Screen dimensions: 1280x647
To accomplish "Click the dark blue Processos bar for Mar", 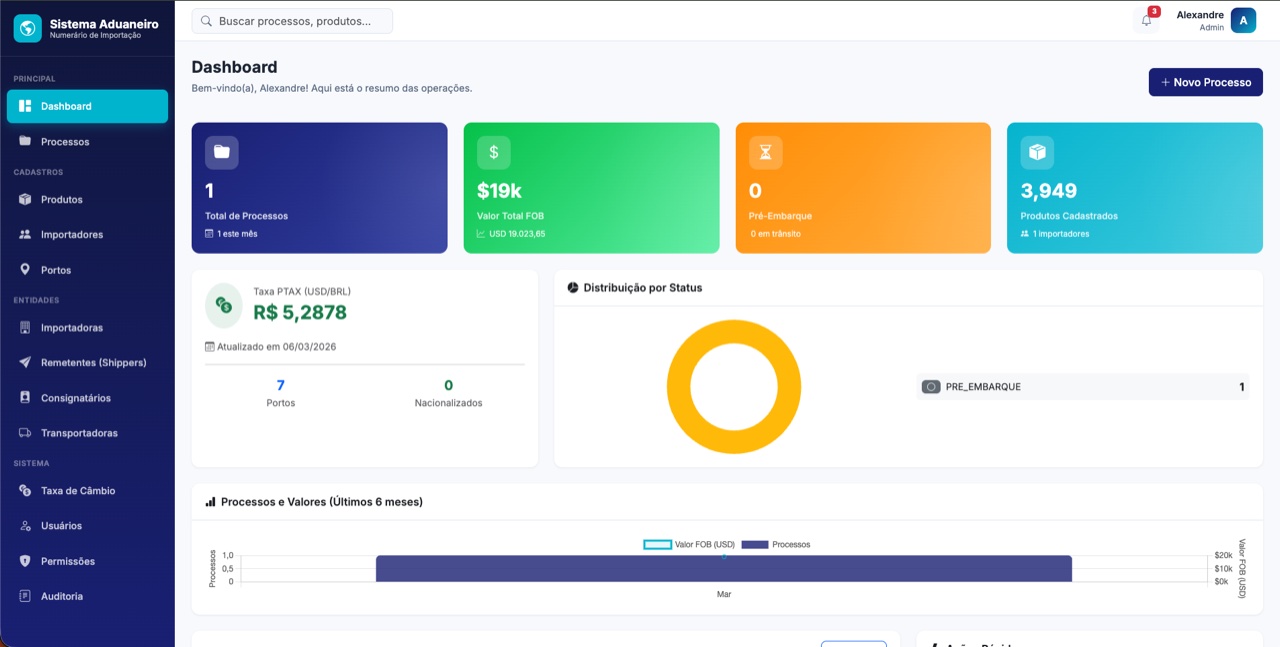I will tap(724, 568).
